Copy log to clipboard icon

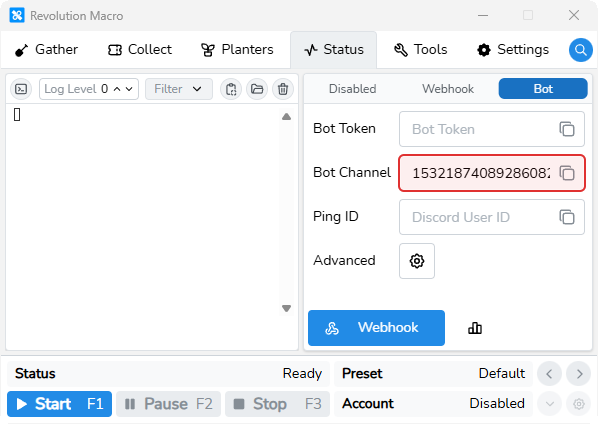tap(231, 89)
